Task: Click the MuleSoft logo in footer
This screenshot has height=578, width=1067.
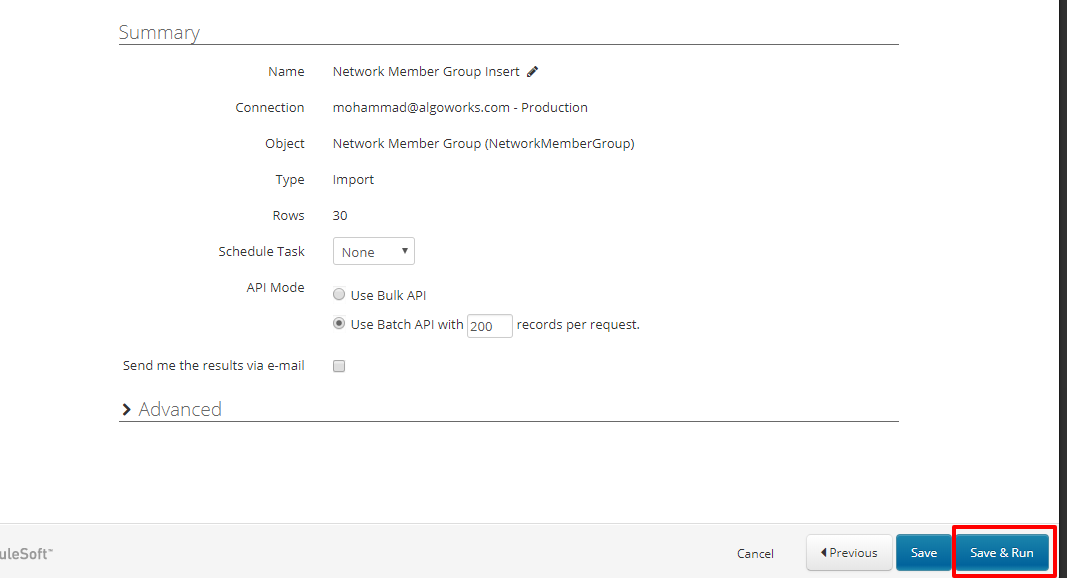Action: (26, 553)
